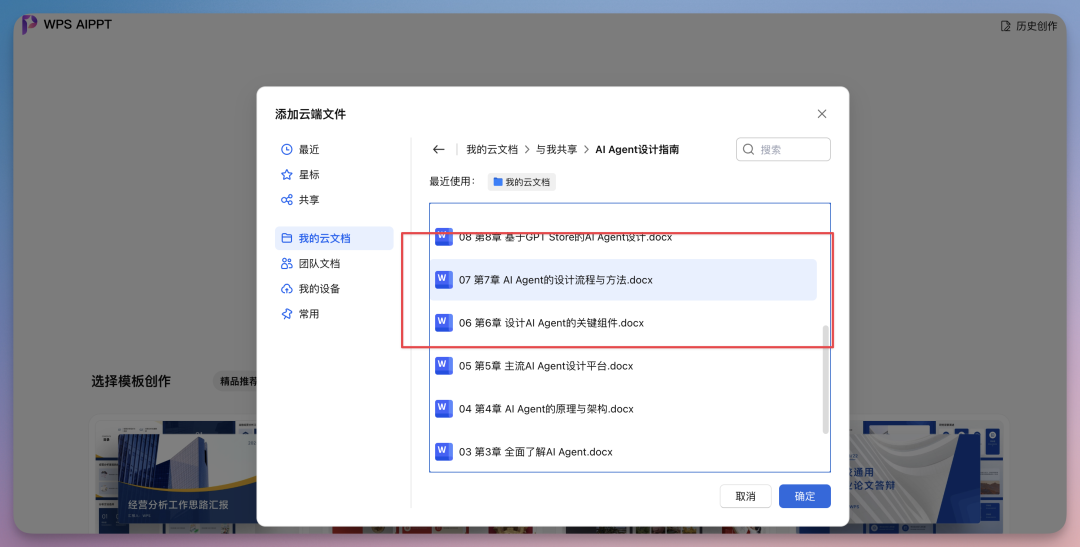Screen dimensions: 1080x547
Task: Go back with the left arrow
Action: coord(438,149)
